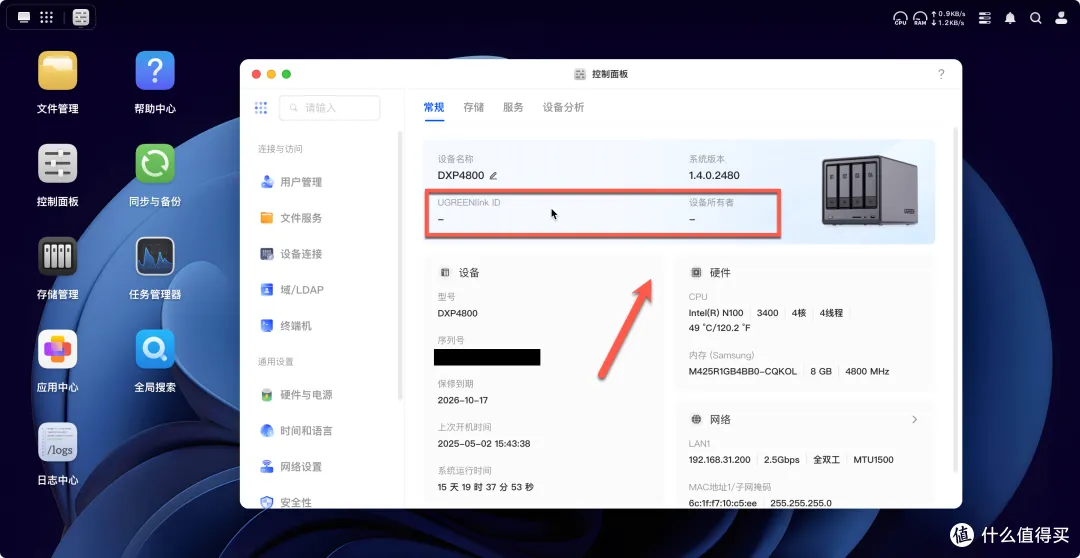Open 日志中心 logs icon
1080x558 pixels.
(57, 443)
